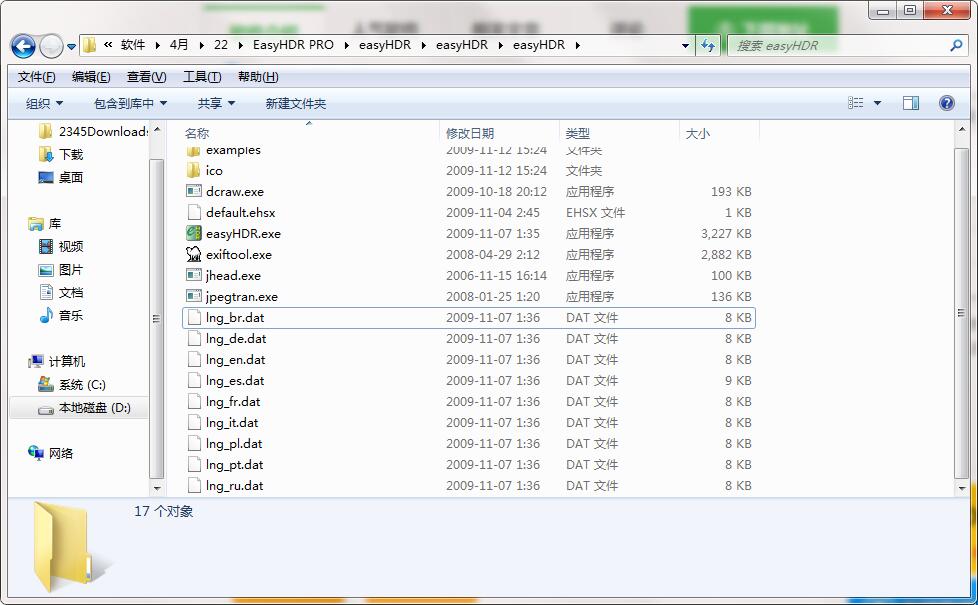Click EasyHDR PRO in breadcrumb path
The width and height of the screenshot is (978, 605).
pyautogui.click(x=293, y=45)
